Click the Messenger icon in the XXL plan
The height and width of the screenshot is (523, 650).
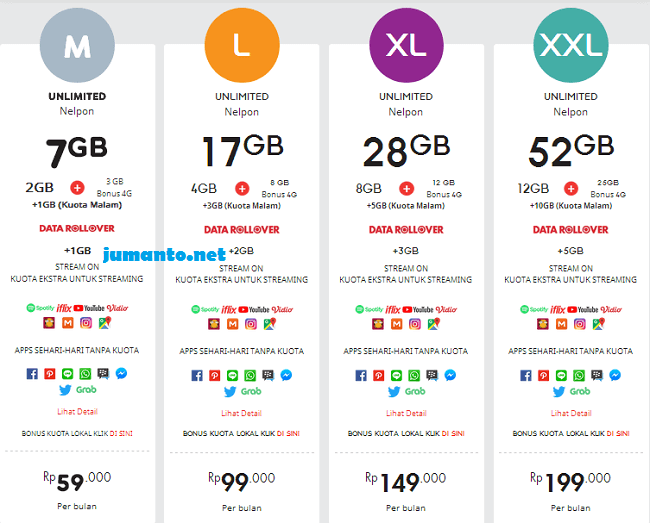pyautogui.click(x=615, y=375)
